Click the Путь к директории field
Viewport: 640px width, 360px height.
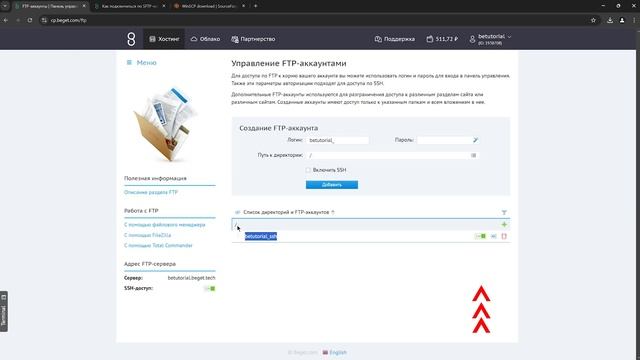tap(388, 156)
